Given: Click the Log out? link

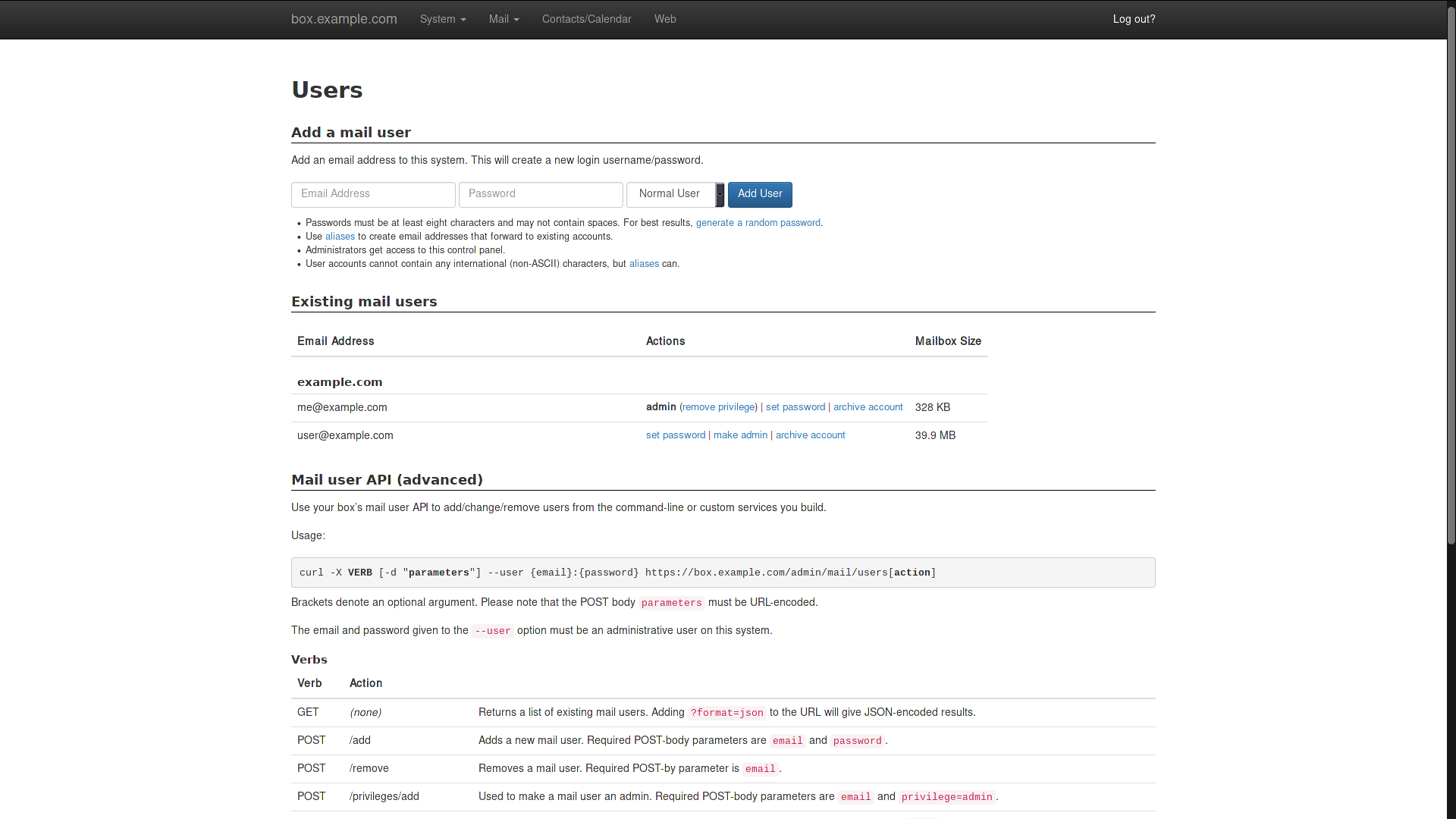Looking at the screenshot, I should pos(1134,19).
